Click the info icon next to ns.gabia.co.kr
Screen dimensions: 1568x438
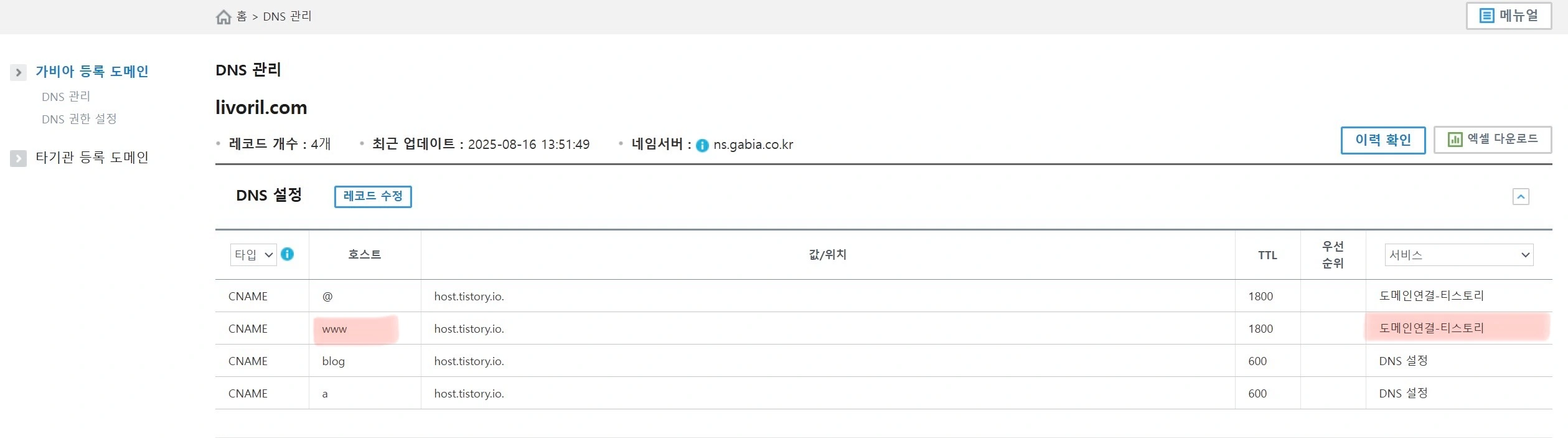tap(702, 145)
